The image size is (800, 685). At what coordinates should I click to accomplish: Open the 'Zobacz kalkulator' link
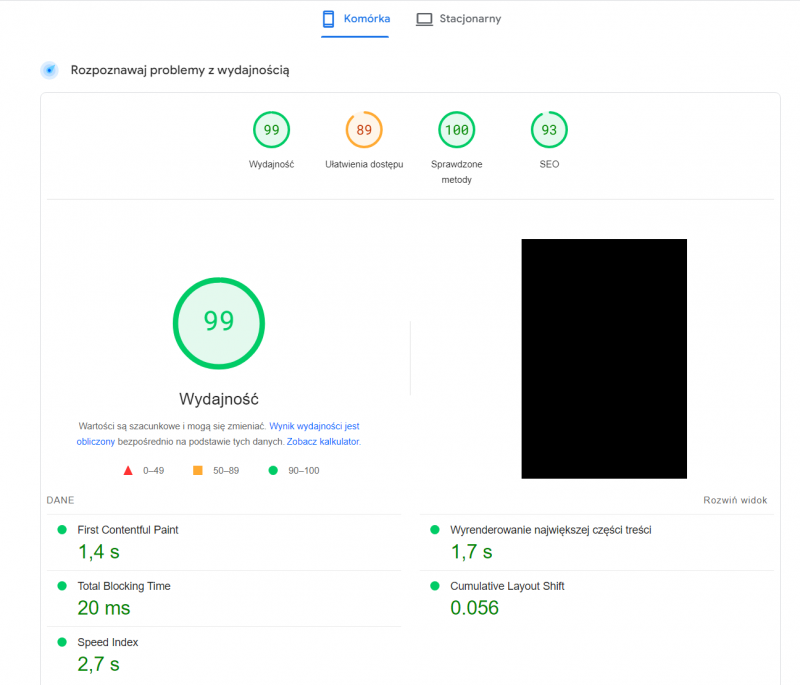[x=323, y=441]
